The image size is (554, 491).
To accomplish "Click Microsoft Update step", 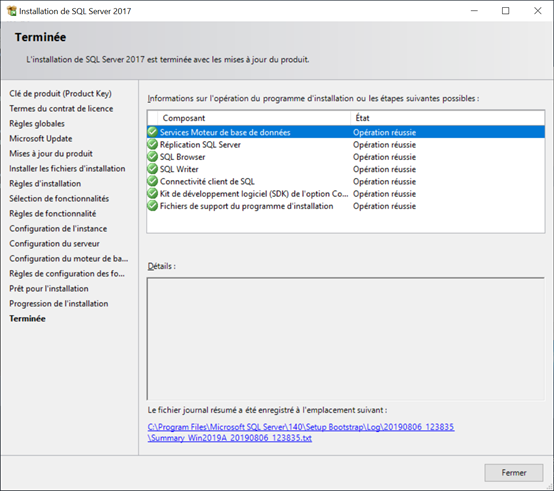I will click(41, 138).
